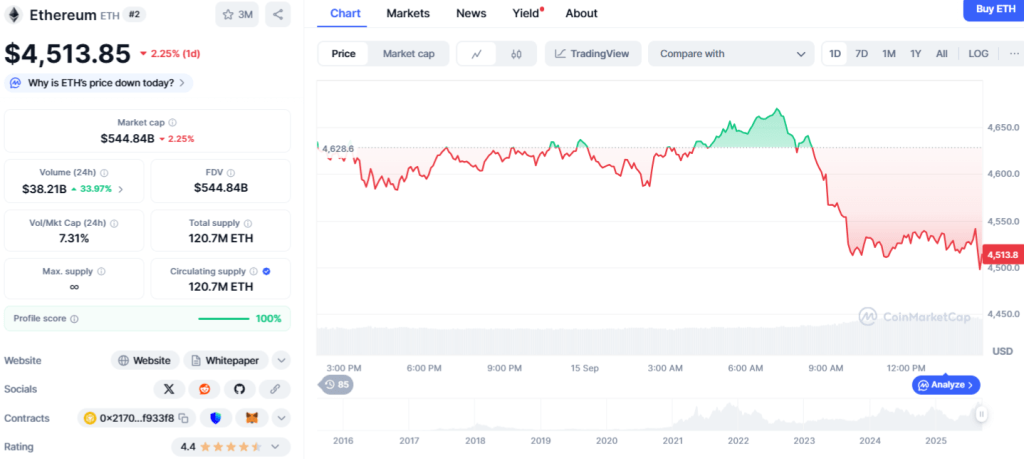Click the verified circulating supply badge
Screen dimensions: 1024x459
266,271
